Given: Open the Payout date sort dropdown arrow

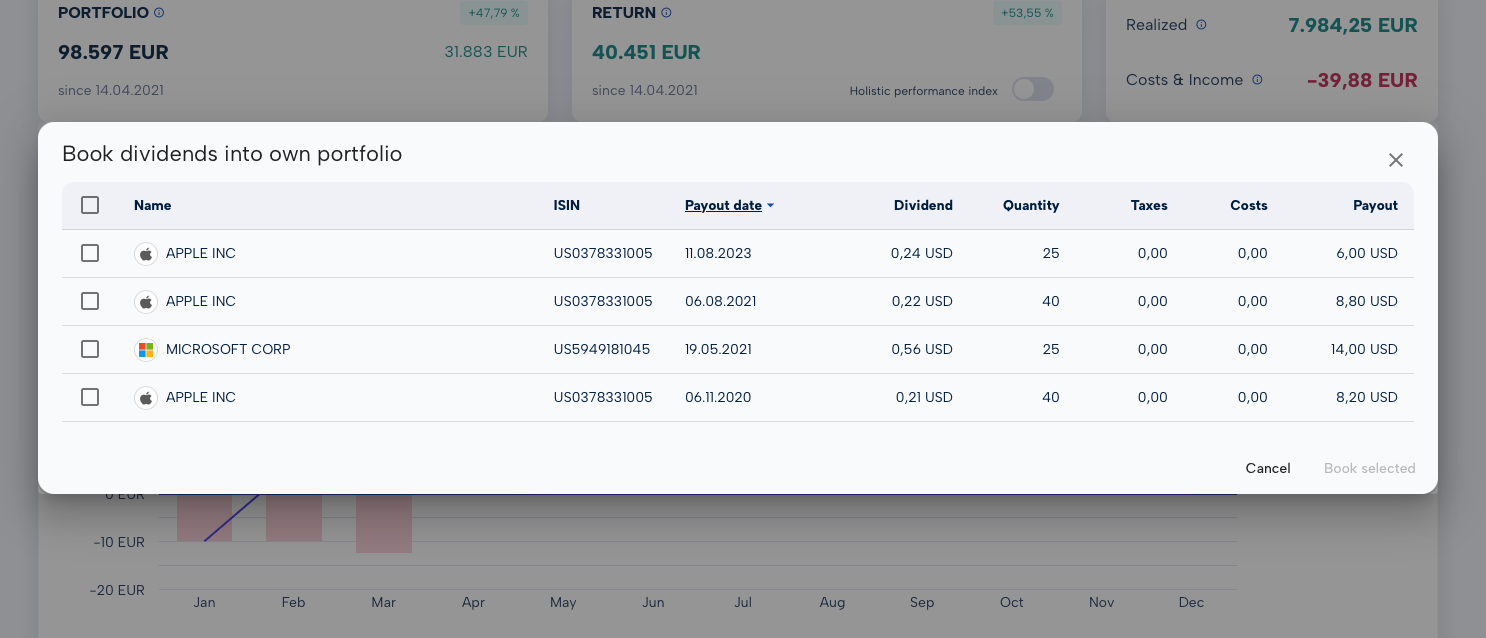Looking at the screenshot, I should 770,205.
